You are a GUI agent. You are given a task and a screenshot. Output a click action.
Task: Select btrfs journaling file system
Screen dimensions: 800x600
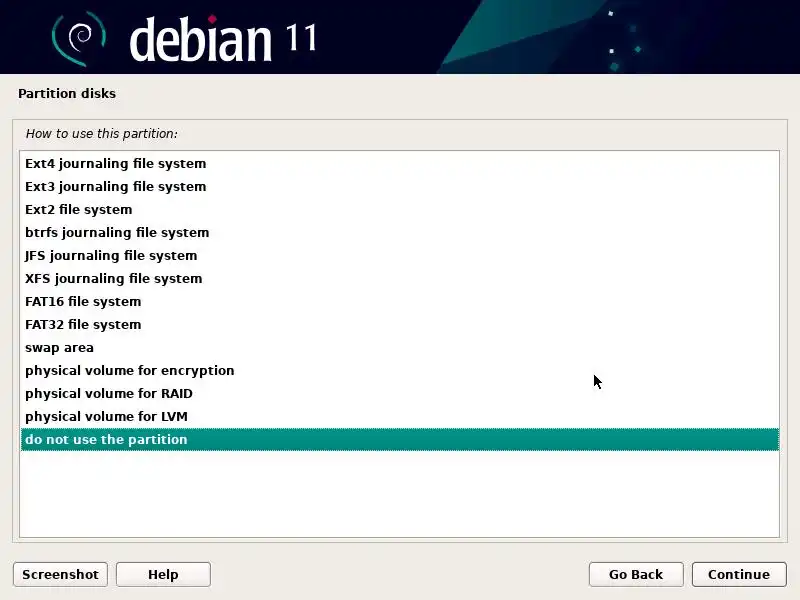pos(399,232)
